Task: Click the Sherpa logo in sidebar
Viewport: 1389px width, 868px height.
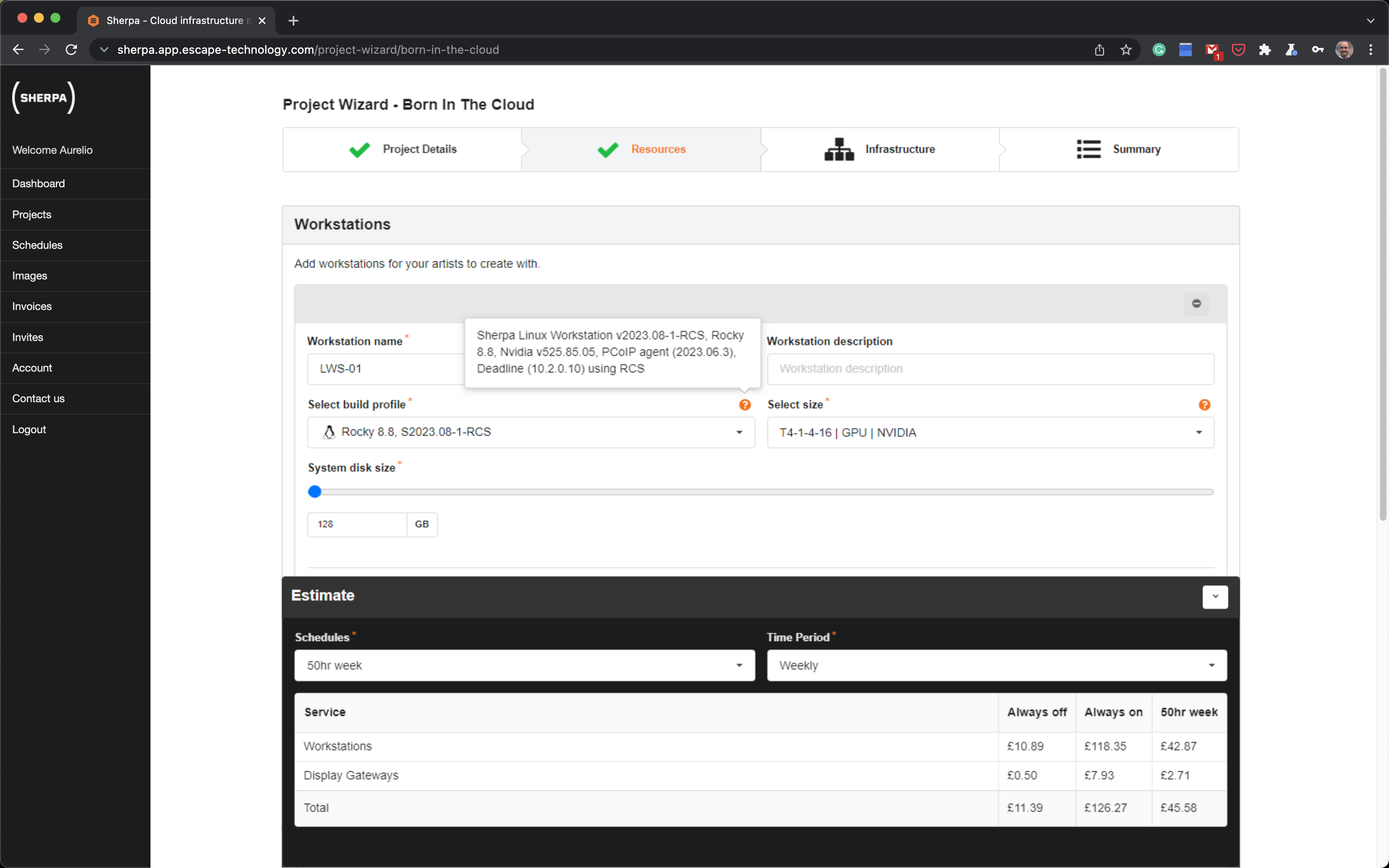Action: [x=44, y=98]
